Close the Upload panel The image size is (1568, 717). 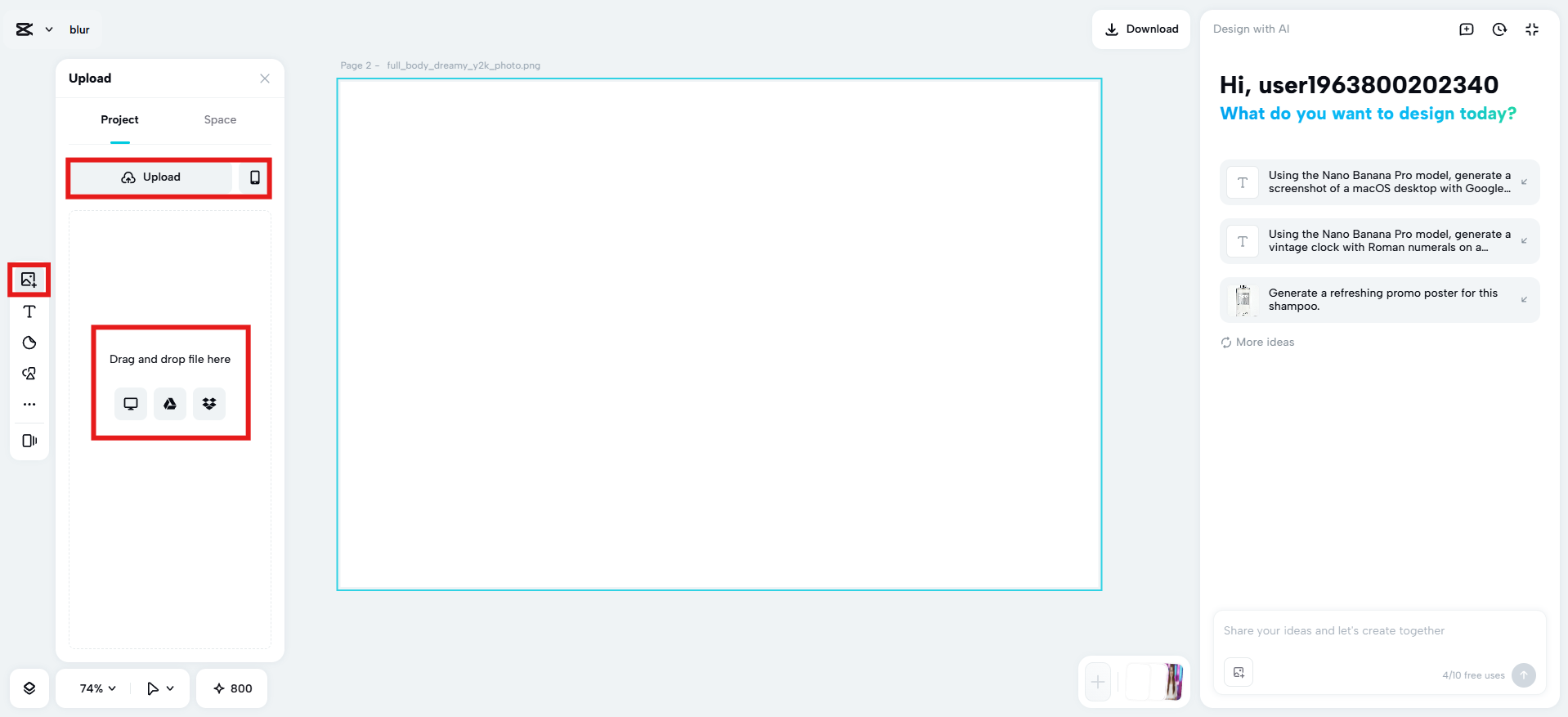[x=265, y=78]
